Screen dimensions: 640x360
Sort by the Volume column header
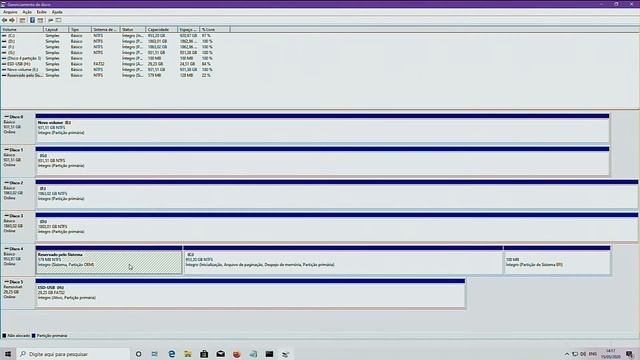pos(22,29)
